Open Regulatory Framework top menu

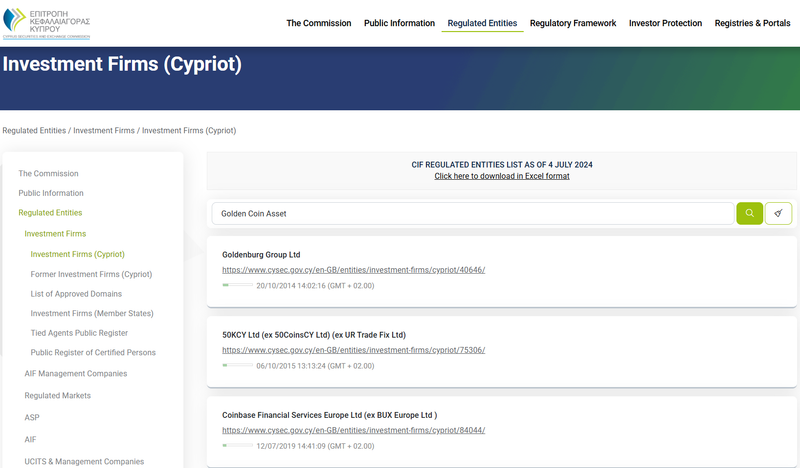tap(572, 23)
